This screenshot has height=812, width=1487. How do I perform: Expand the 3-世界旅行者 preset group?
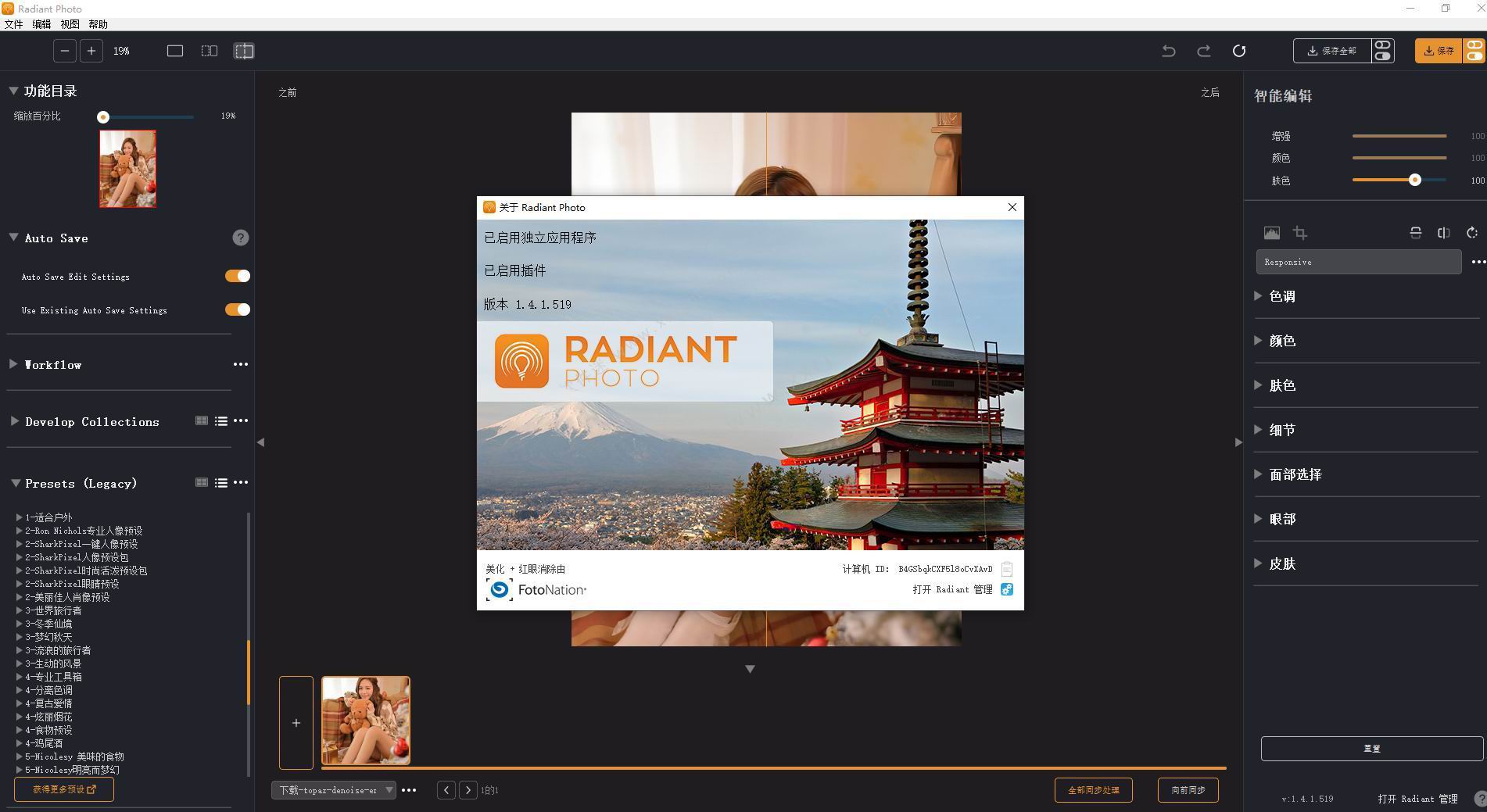pyautogui.click(x=19, y=610)
